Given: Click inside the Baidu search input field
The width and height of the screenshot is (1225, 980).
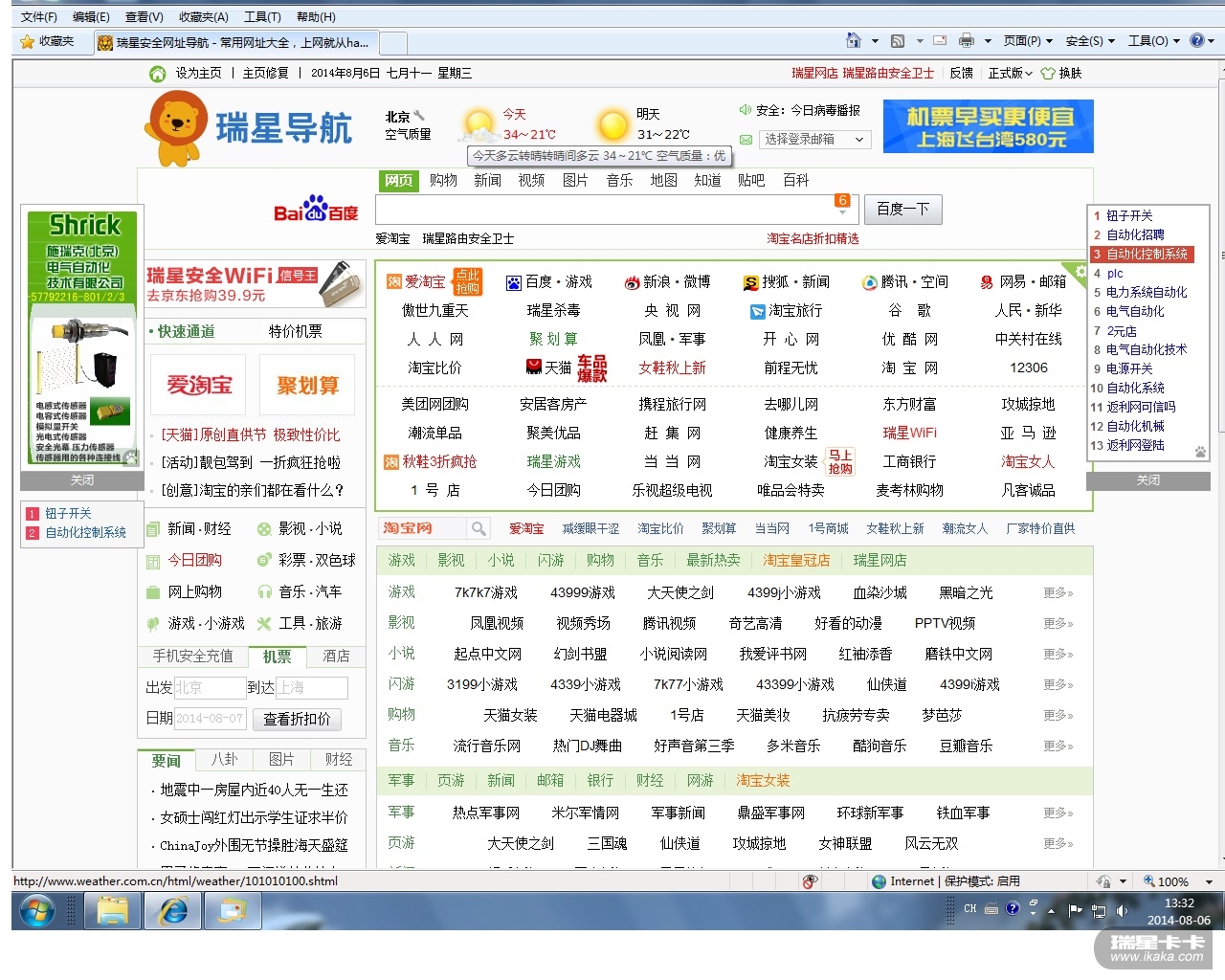Looking at the screenshot, I should tap(603, 210).
